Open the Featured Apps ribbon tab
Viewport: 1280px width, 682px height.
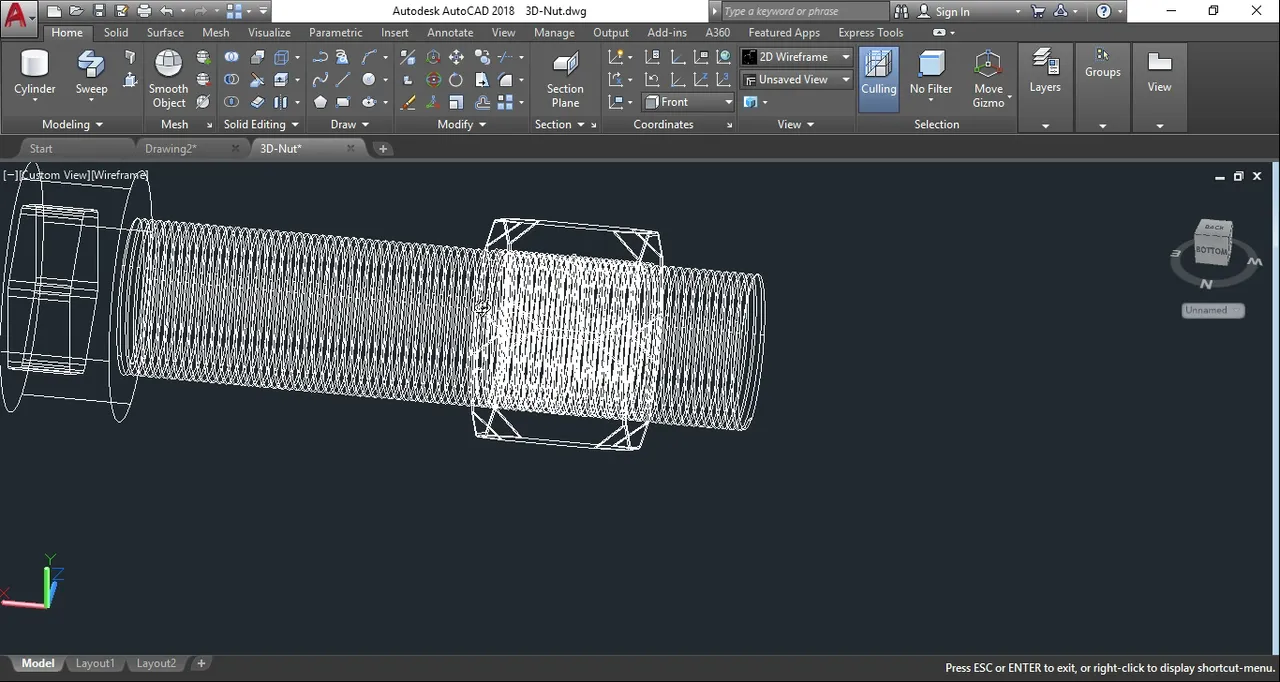click(x=784, y=32)
